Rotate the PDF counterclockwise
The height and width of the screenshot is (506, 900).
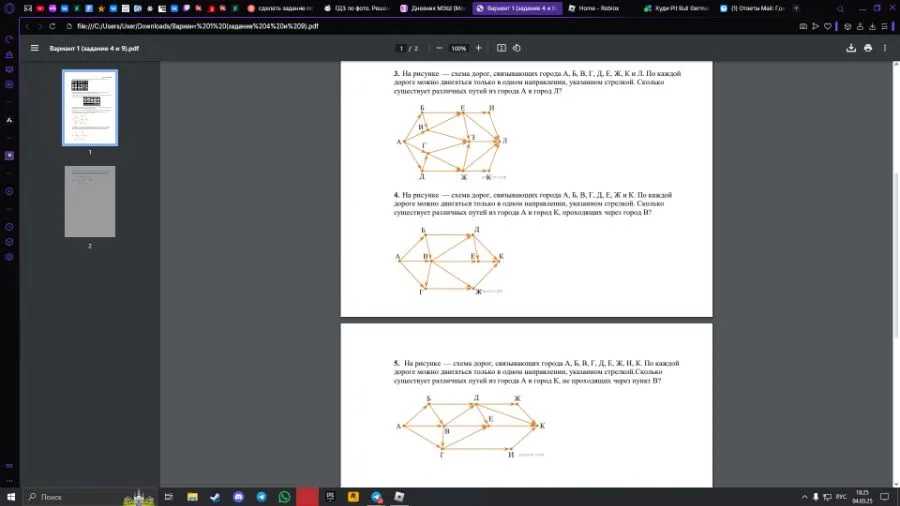(x=517, y=48)
